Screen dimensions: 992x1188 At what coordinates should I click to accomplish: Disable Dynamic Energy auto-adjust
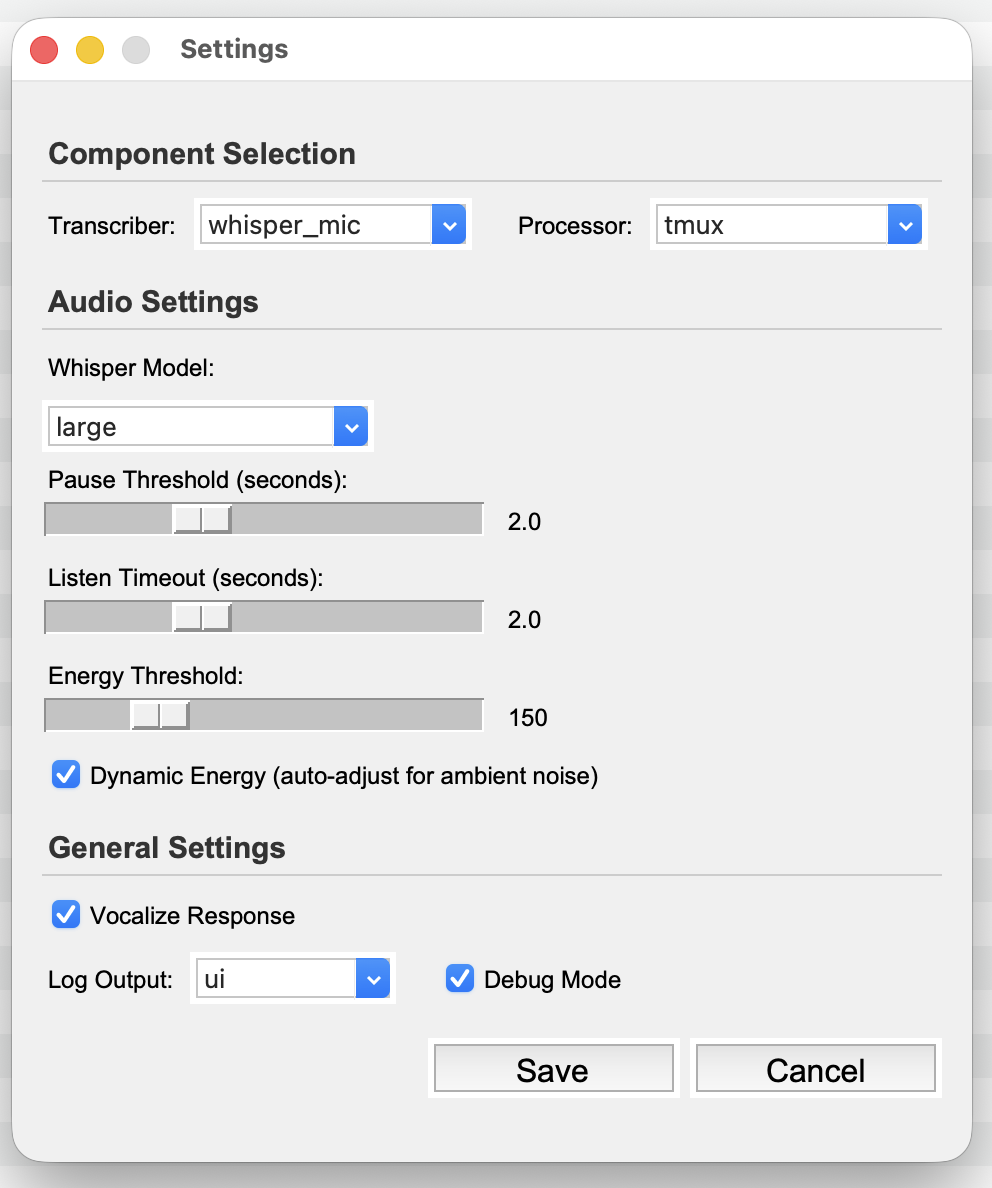pos(65,774)
